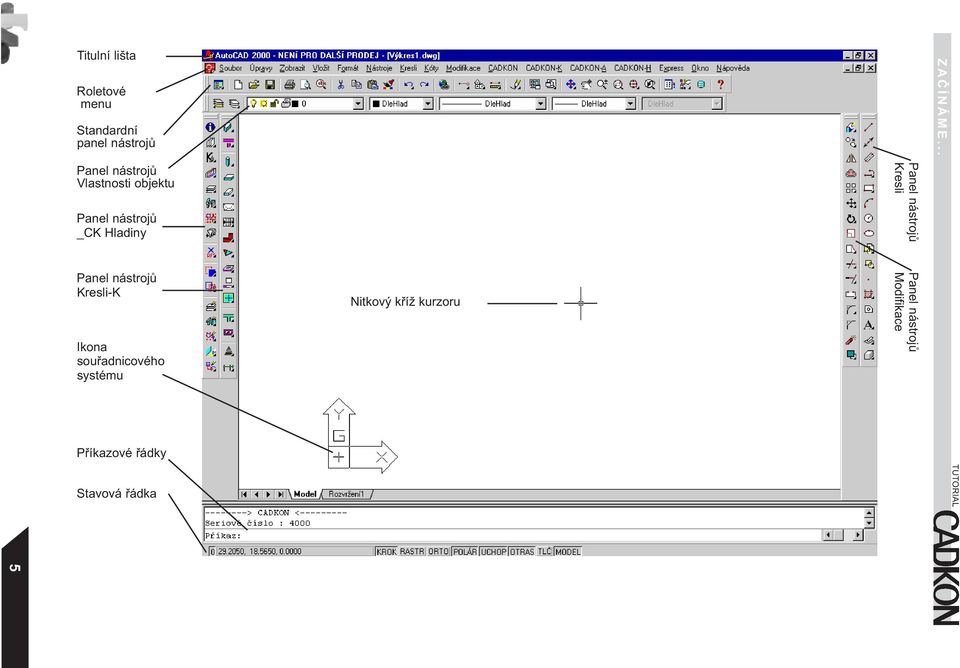Click the Cut scissors icon
This screenshot has height=668, width=960.
point(341,85)
